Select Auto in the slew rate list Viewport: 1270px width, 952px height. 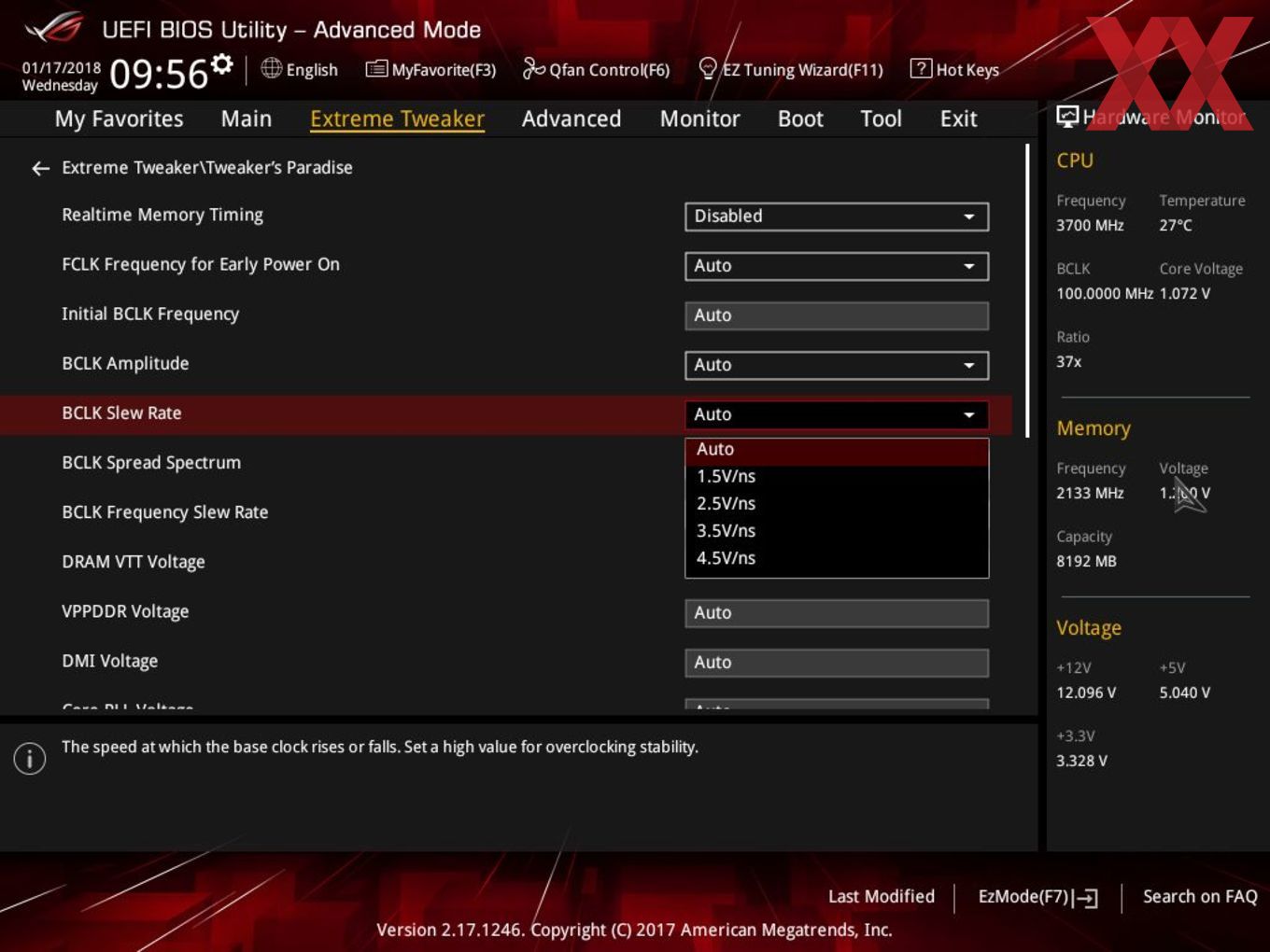[837, 450]
